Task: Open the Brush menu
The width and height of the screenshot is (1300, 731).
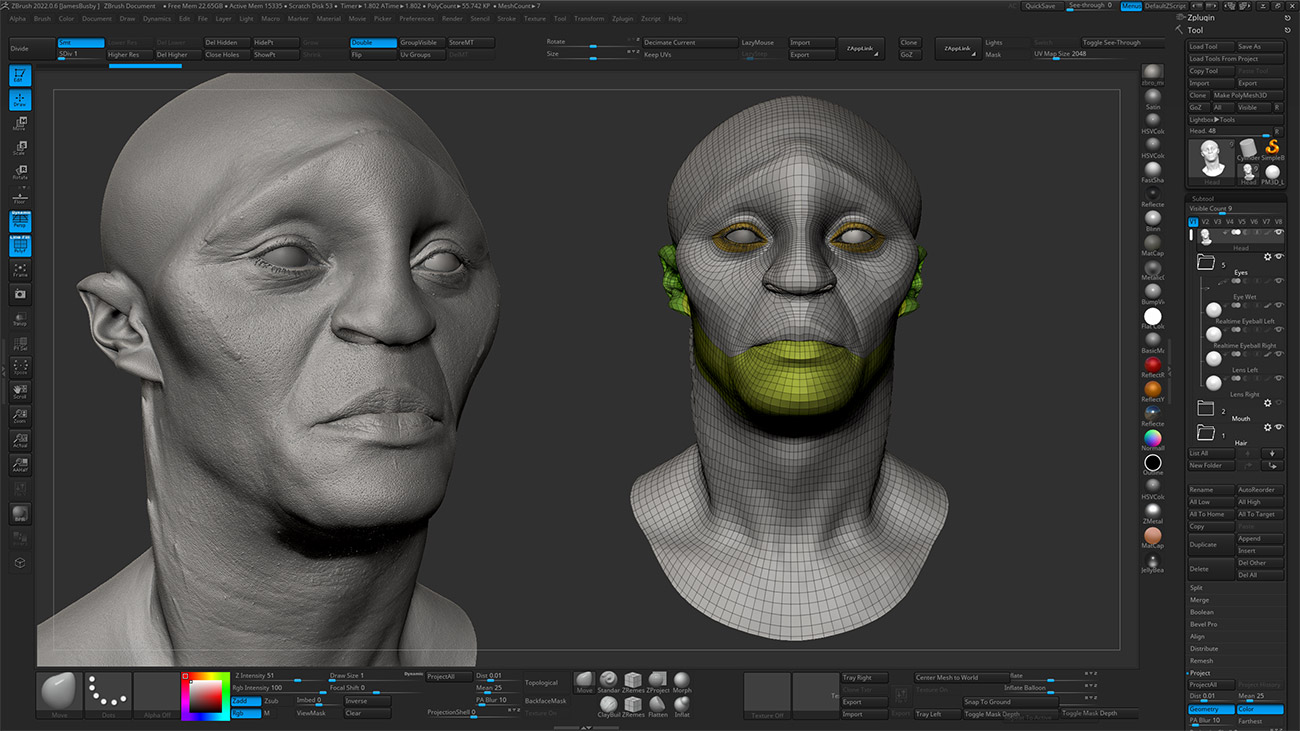Action: coord(42,18)
